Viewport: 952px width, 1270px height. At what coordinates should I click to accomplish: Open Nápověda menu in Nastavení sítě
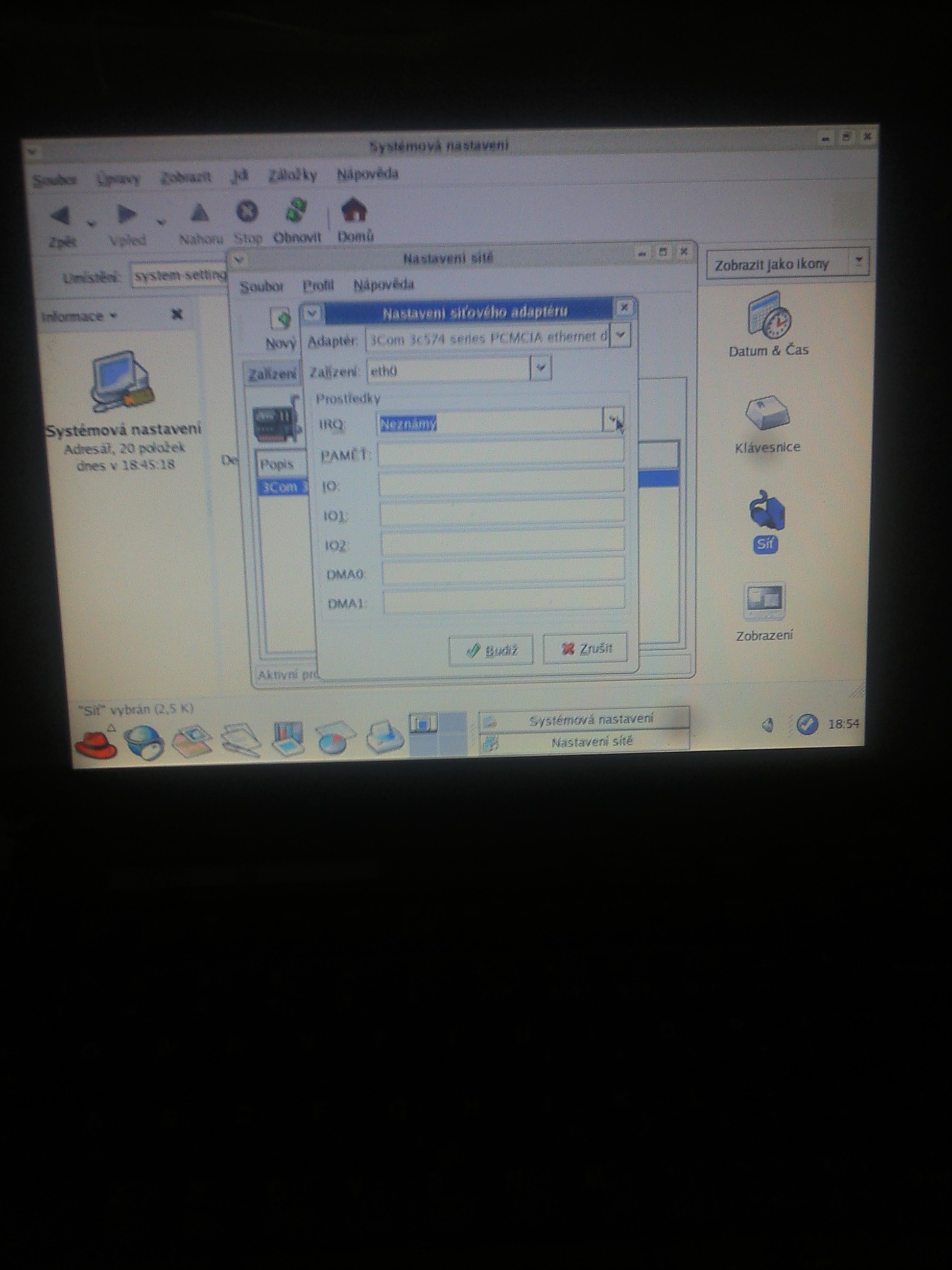pos(383,284)
